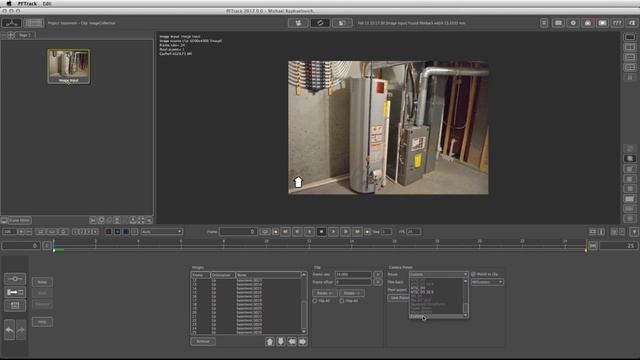Click play forward button right of stop
This screenshot has width=640, height=360.
(x=333, y=231)
